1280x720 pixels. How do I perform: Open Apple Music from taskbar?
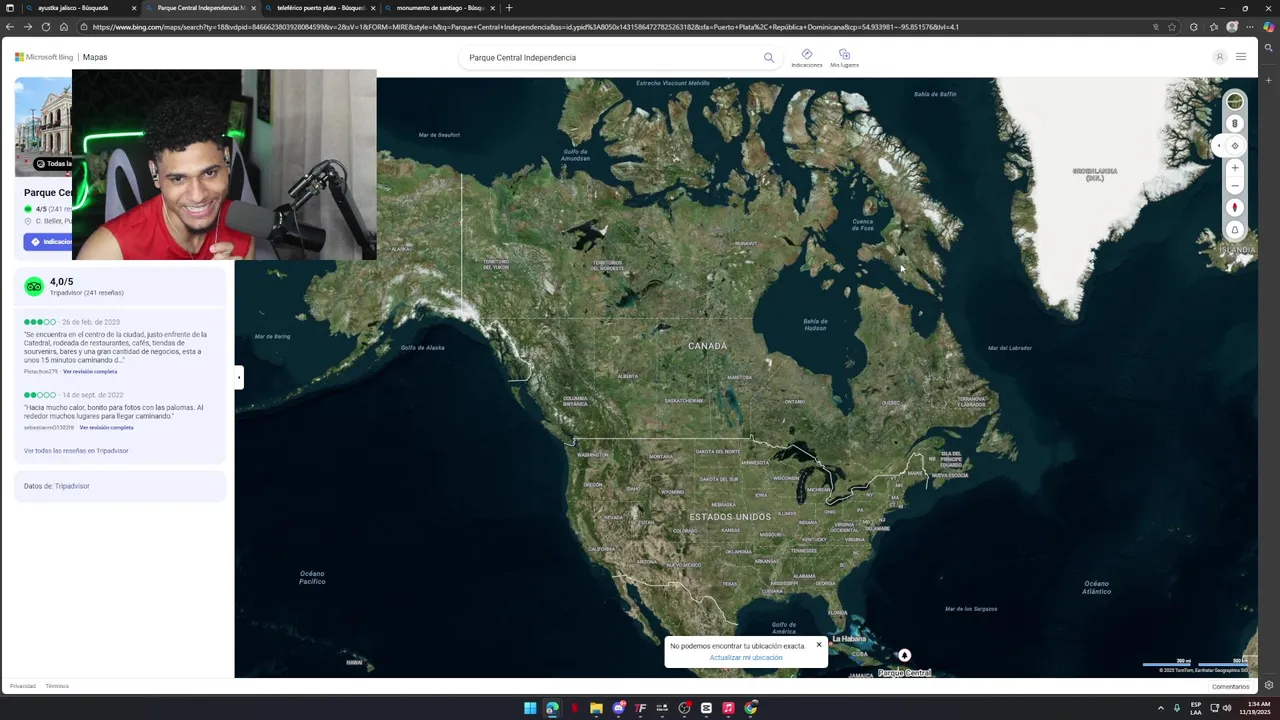[x=728, y=708]
